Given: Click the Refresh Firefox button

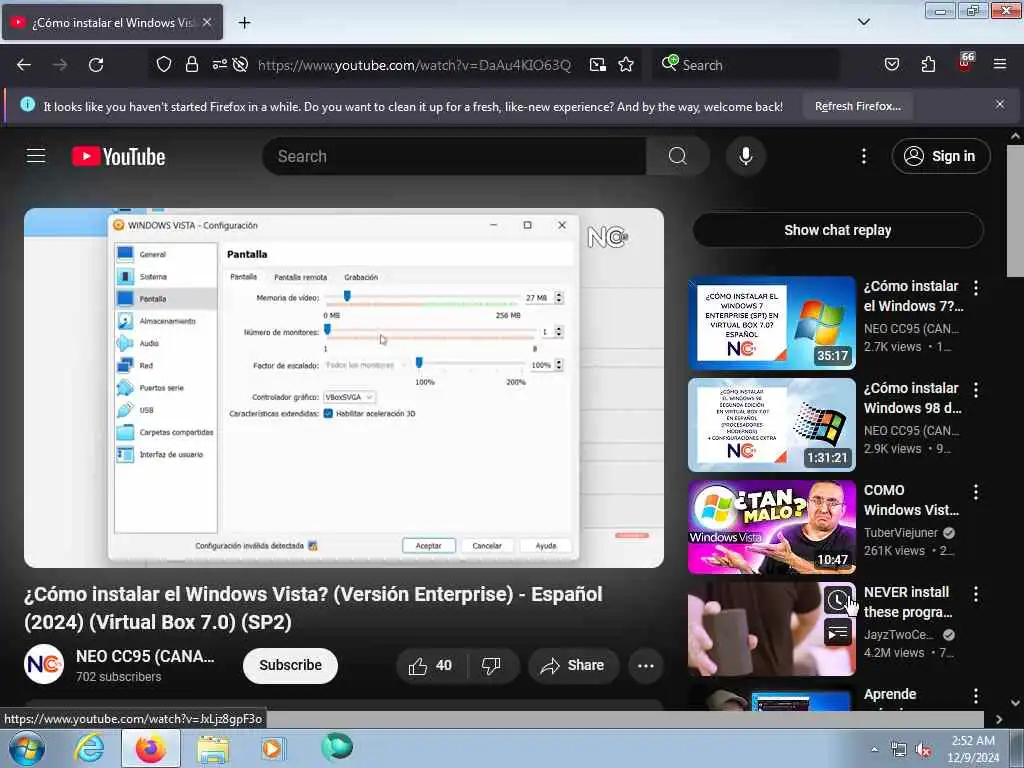Looking at the screenshot, I should point(857,106).
